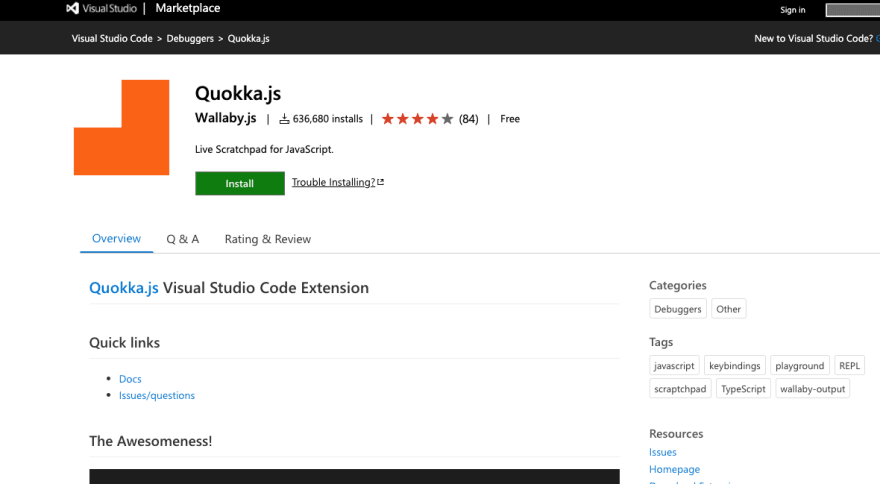Viewport: 880px width, 484px height.
Task: Click the Visual Studio logo icon
Action: [72, 8]
